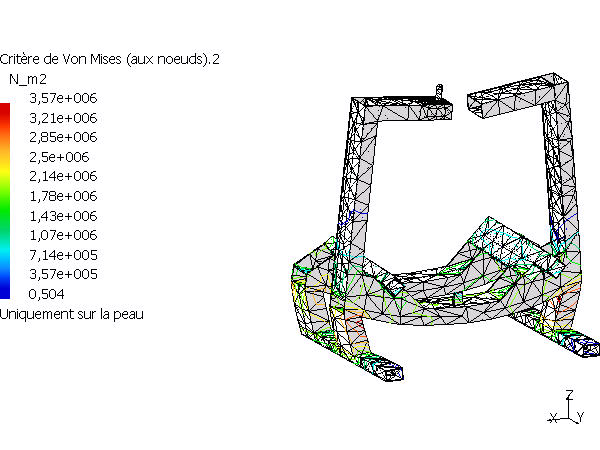Select the legend value 7,14e+005
Image resolution: width=600 pixels, height=450 pixels.
[x=64, y=255]
